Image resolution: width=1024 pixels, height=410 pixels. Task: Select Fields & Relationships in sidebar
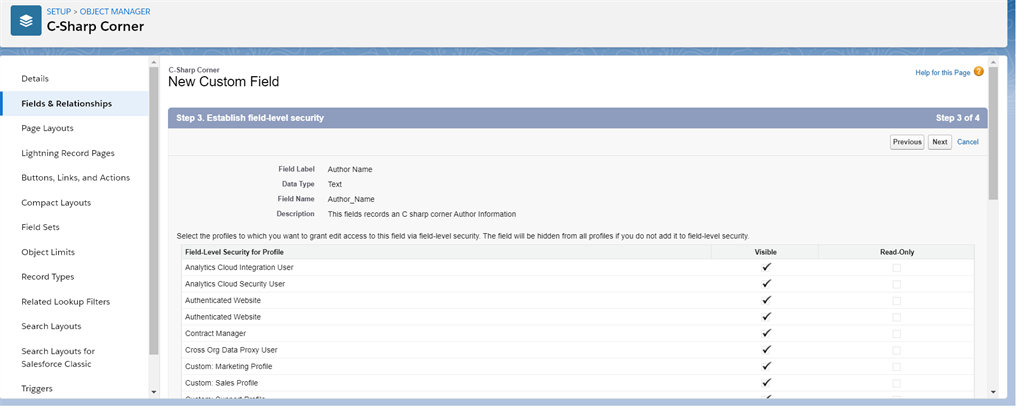[67, 103]
